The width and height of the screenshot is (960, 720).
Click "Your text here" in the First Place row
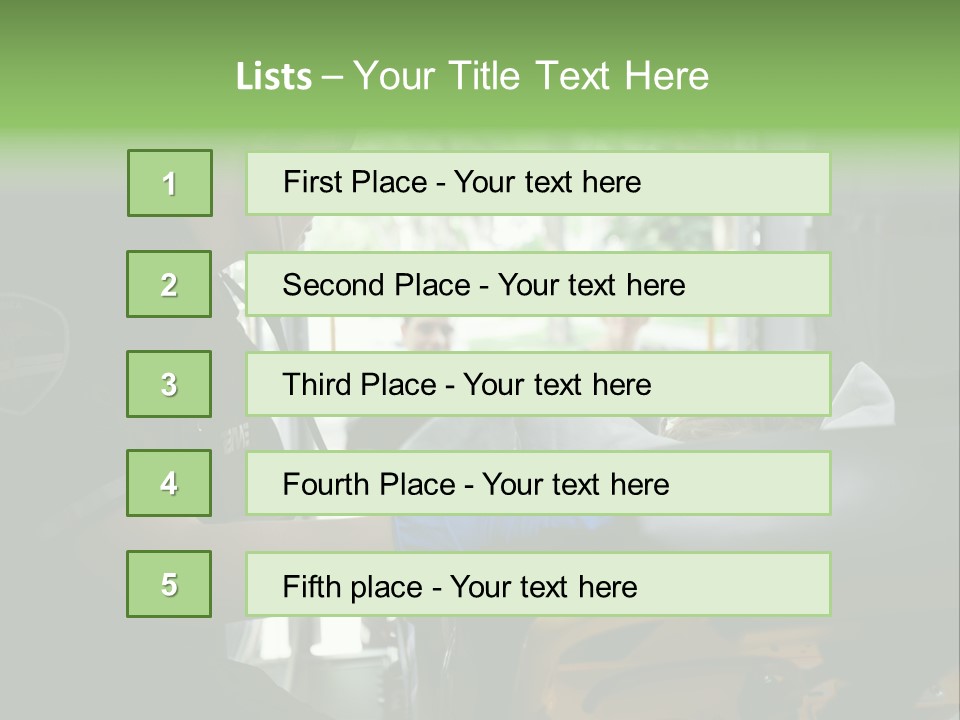[x=547, y=182]
